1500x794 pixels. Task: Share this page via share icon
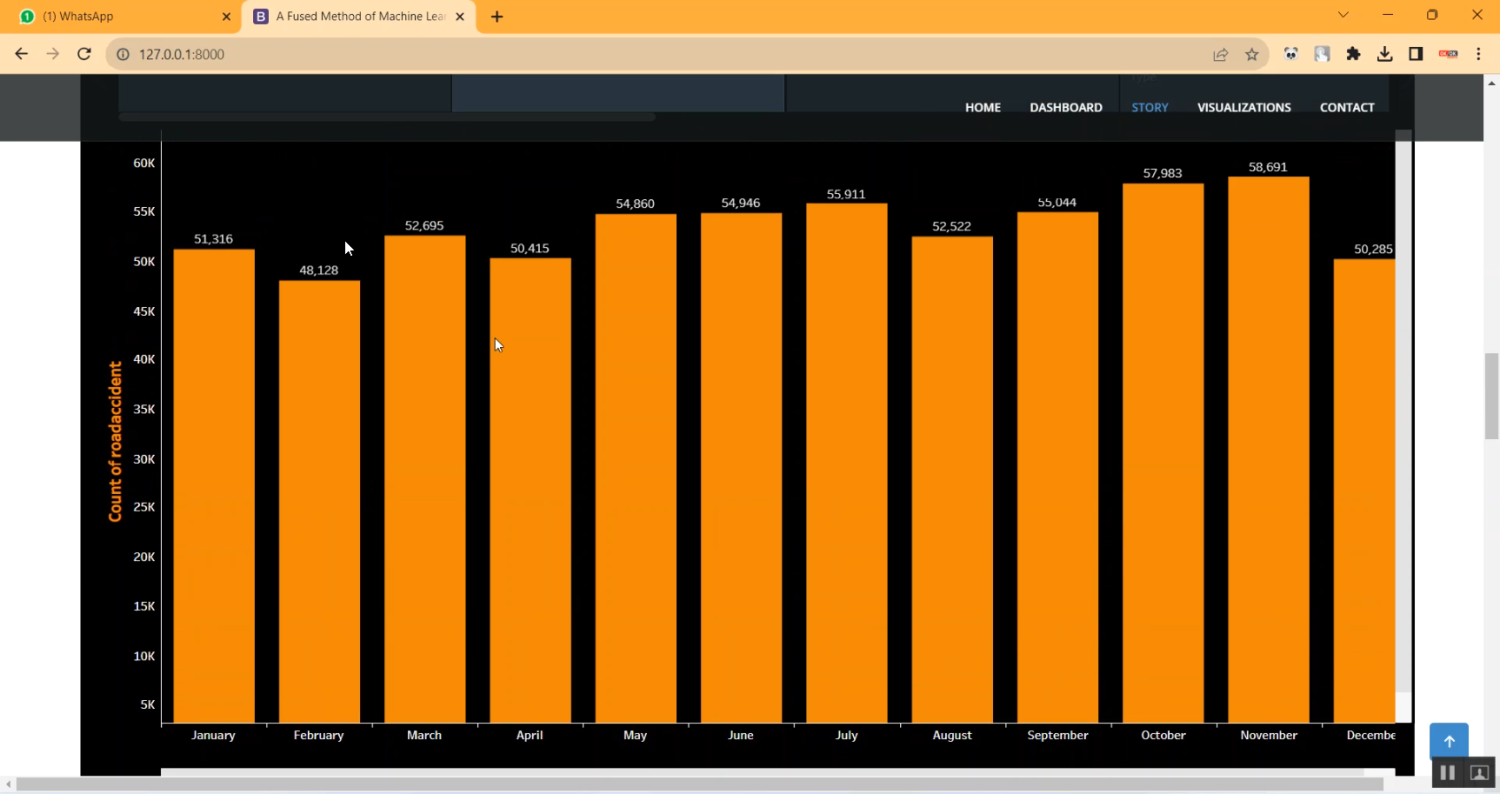[x=1220, y=55]
